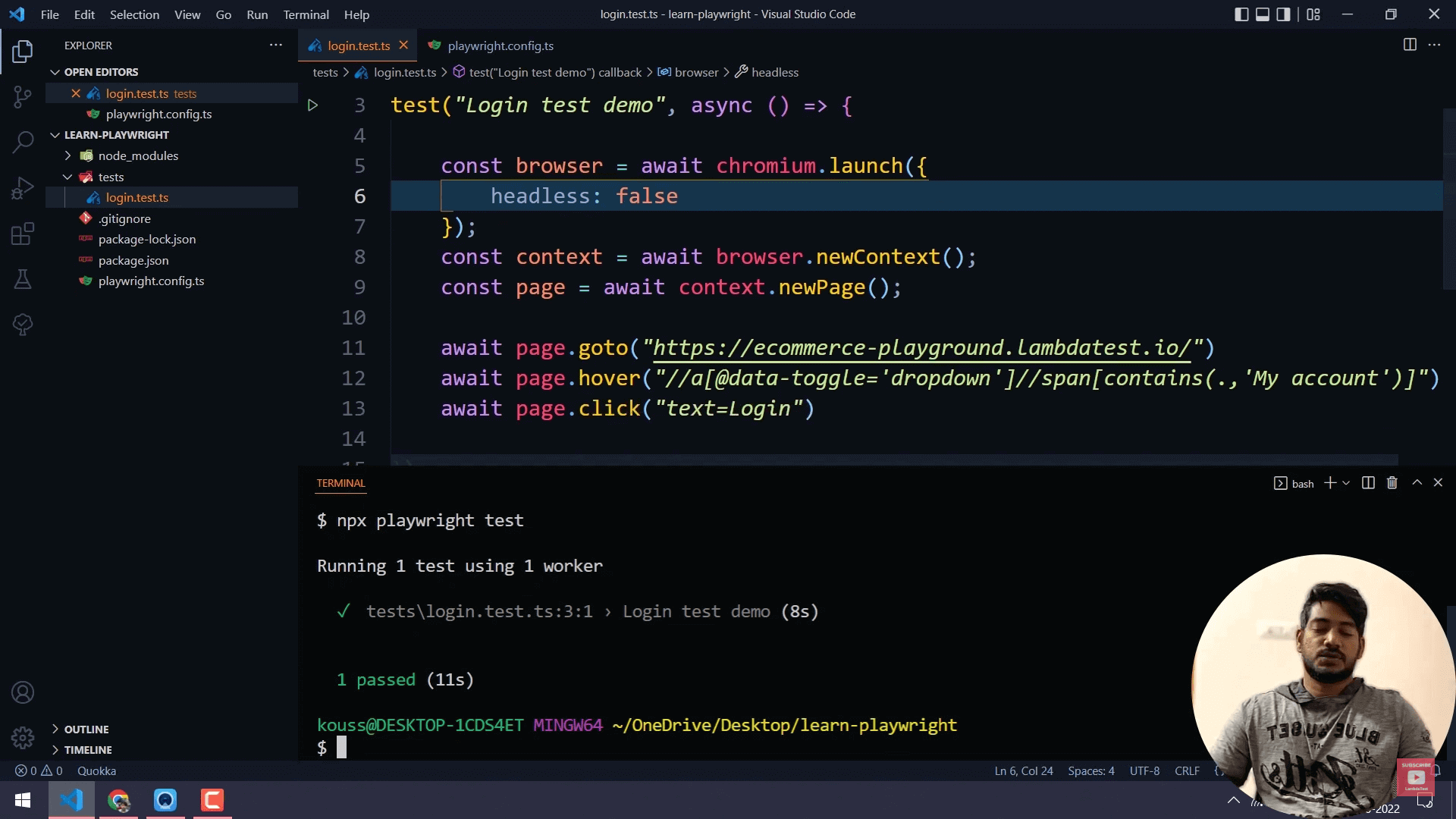Toggle secondary side bar layout button

(1283, 14)
